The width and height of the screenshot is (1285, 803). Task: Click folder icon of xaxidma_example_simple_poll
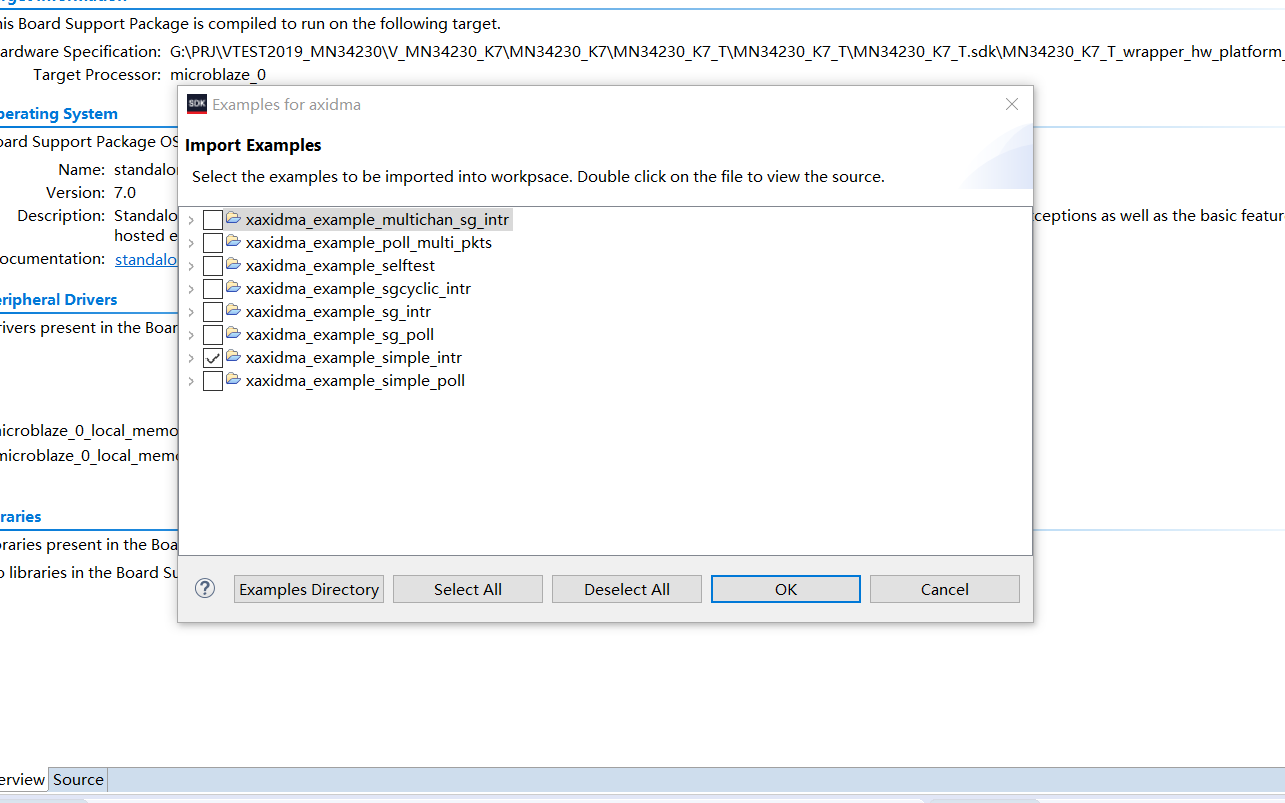234,380
